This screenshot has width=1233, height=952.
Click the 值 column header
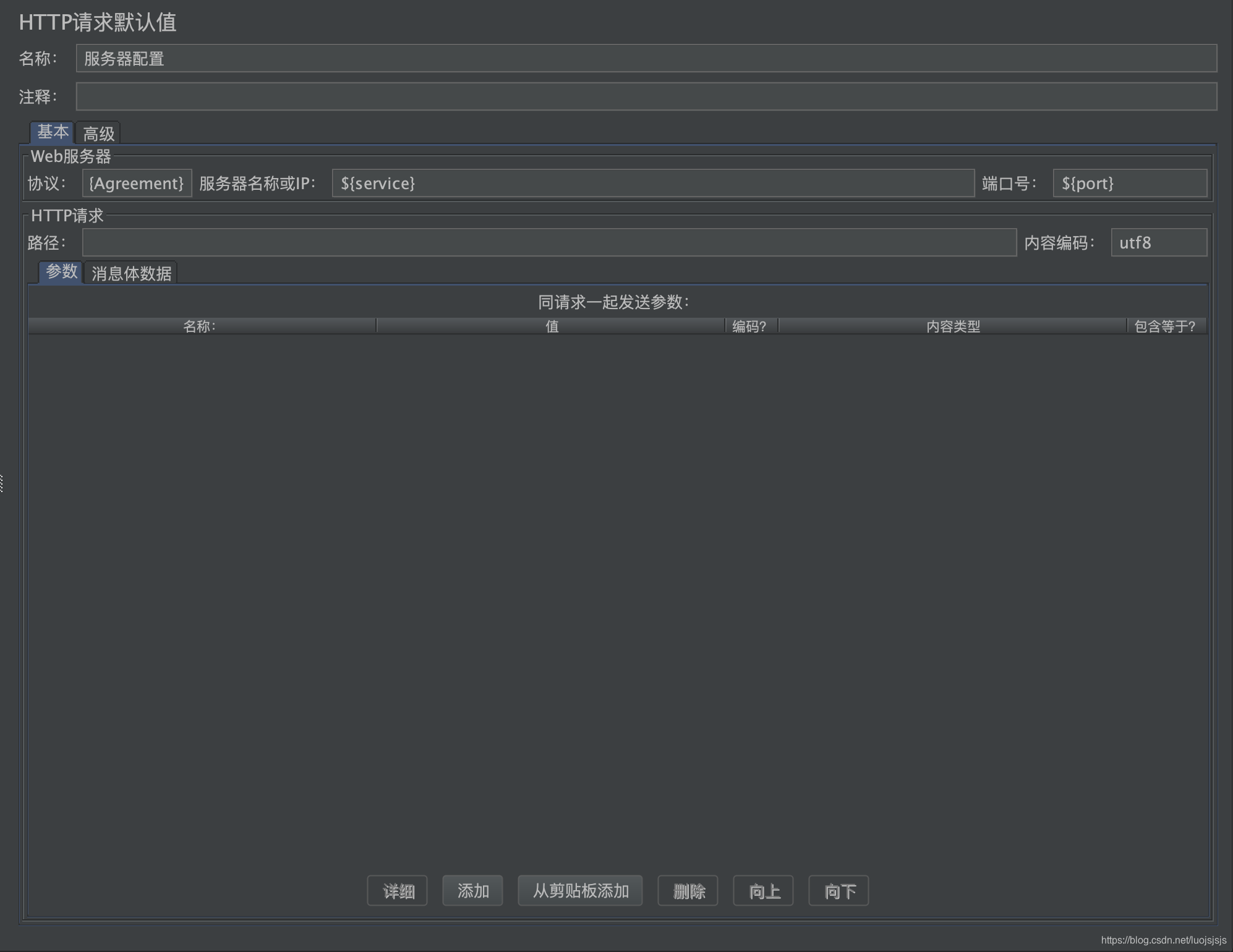pyautogui.click(x=551, y=326)
